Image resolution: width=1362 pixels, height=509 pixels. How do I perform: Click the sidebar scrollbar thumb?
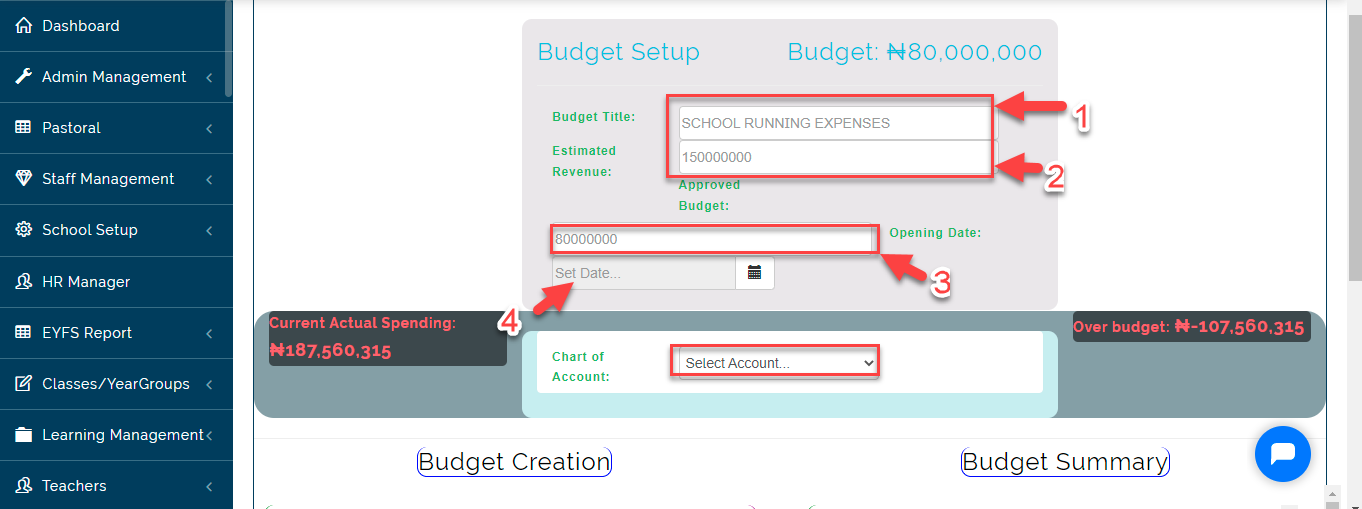[x=228, y=48]
